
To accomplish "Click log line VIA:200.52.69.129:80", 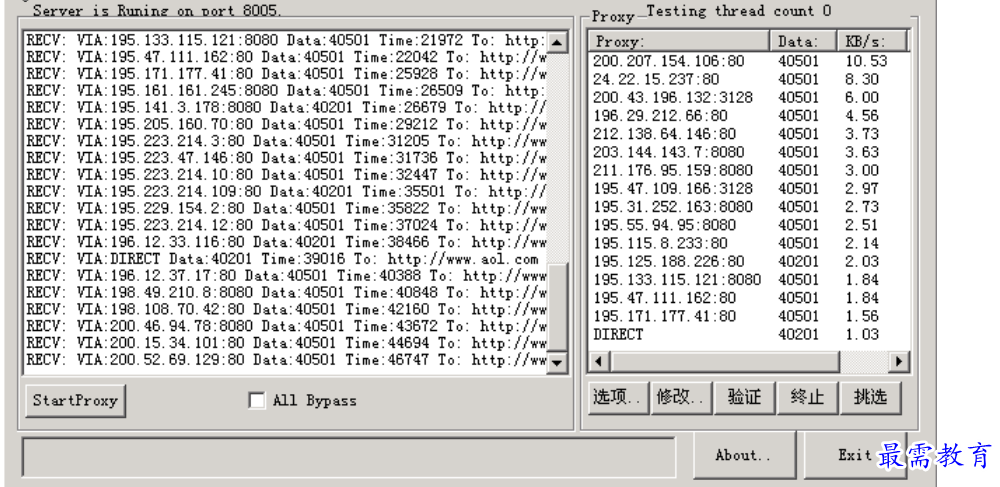I will pyautogui.click(x=286, y=360).
